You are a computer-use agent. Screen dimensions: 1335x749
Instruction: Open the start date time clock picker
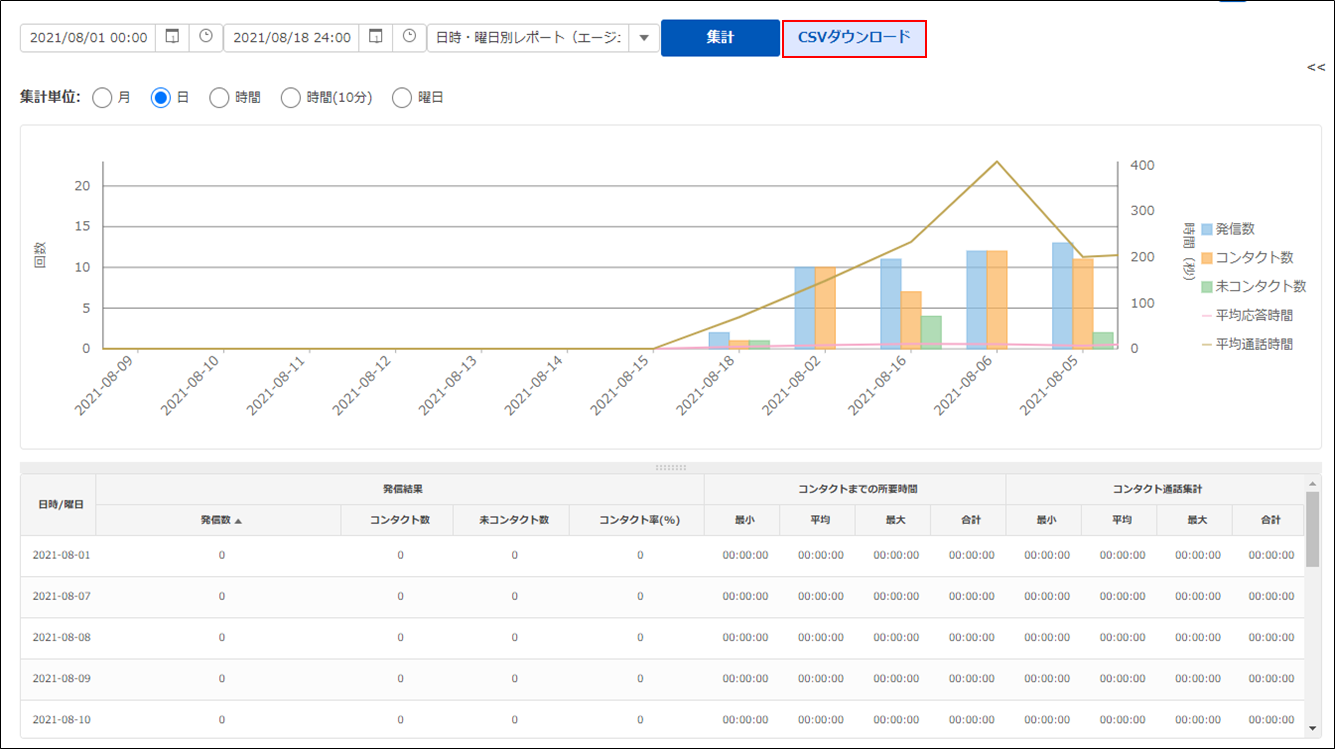206,38
